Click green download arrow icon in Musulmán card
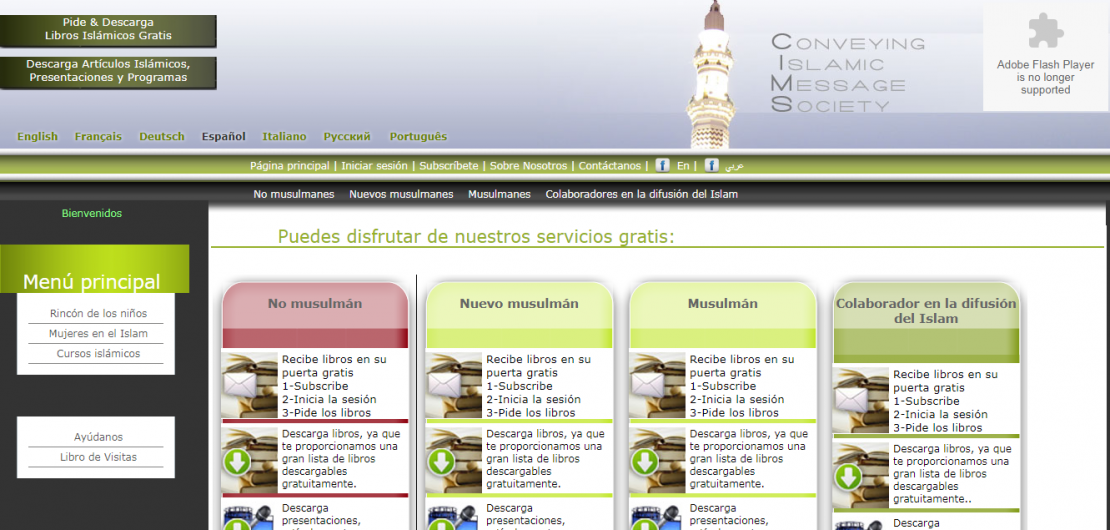Image resolution: width=1110 pixels, height=530 pixels. (645, 462)
